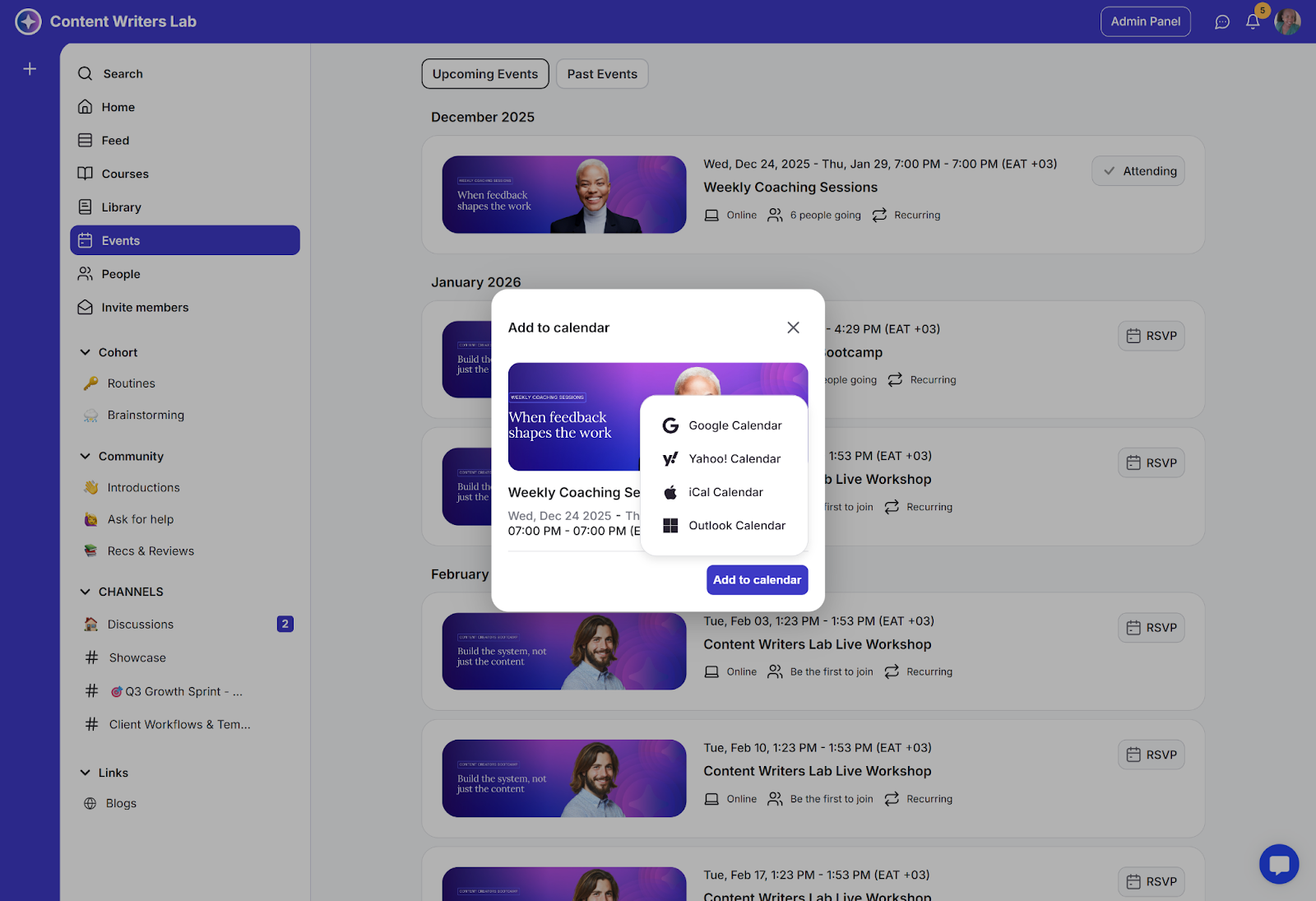Image resolution: width=1316 pixels, height=901 pixels.
Task: RSVP to the Feb 17 Live Workshop
Action: pyautogui.click(x=1151, y=882)
